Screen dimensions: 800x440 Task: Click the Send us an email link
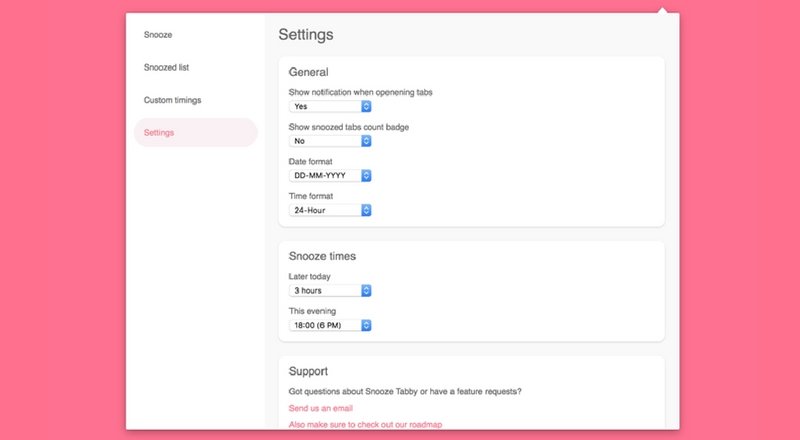pyautogui.click(x=320, y=408)
